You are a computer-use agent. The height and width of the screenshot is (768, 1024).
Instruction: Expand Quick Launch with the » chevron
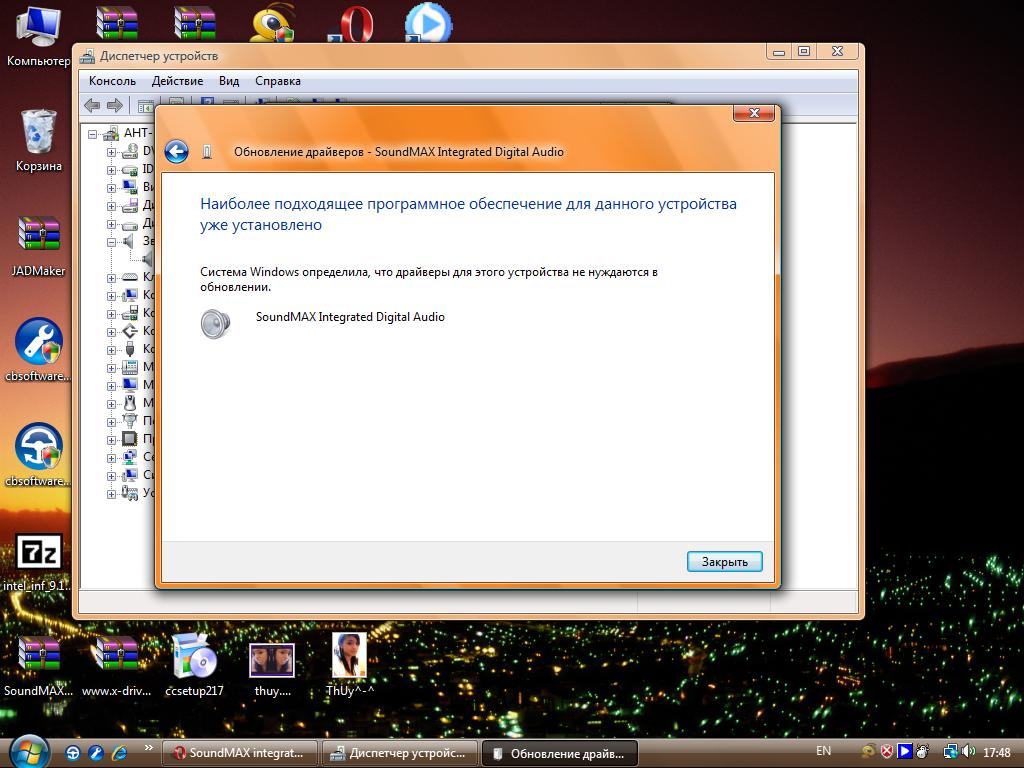[148, 748]
